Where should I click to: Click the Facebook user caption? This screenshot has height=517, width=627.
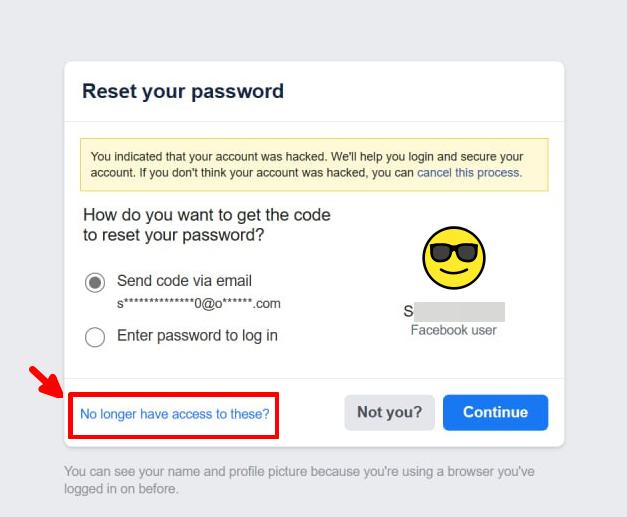tap(453, 330)
